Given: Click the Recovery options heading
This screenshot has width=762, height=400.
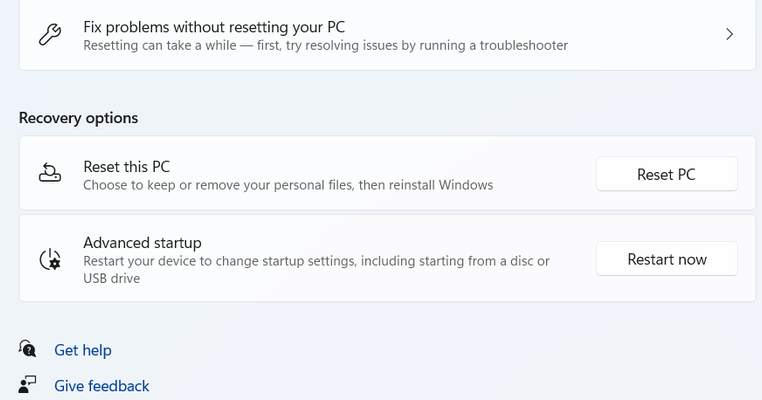Looking at the screenshot, I should click(x=78, y=118).
